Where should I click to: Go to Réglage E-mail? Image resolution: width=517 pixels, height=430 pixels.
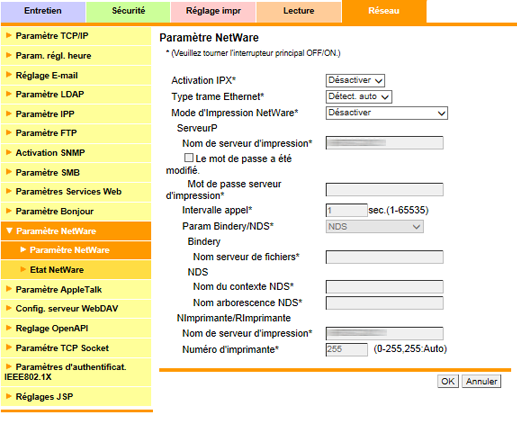[x=76, y=75]
